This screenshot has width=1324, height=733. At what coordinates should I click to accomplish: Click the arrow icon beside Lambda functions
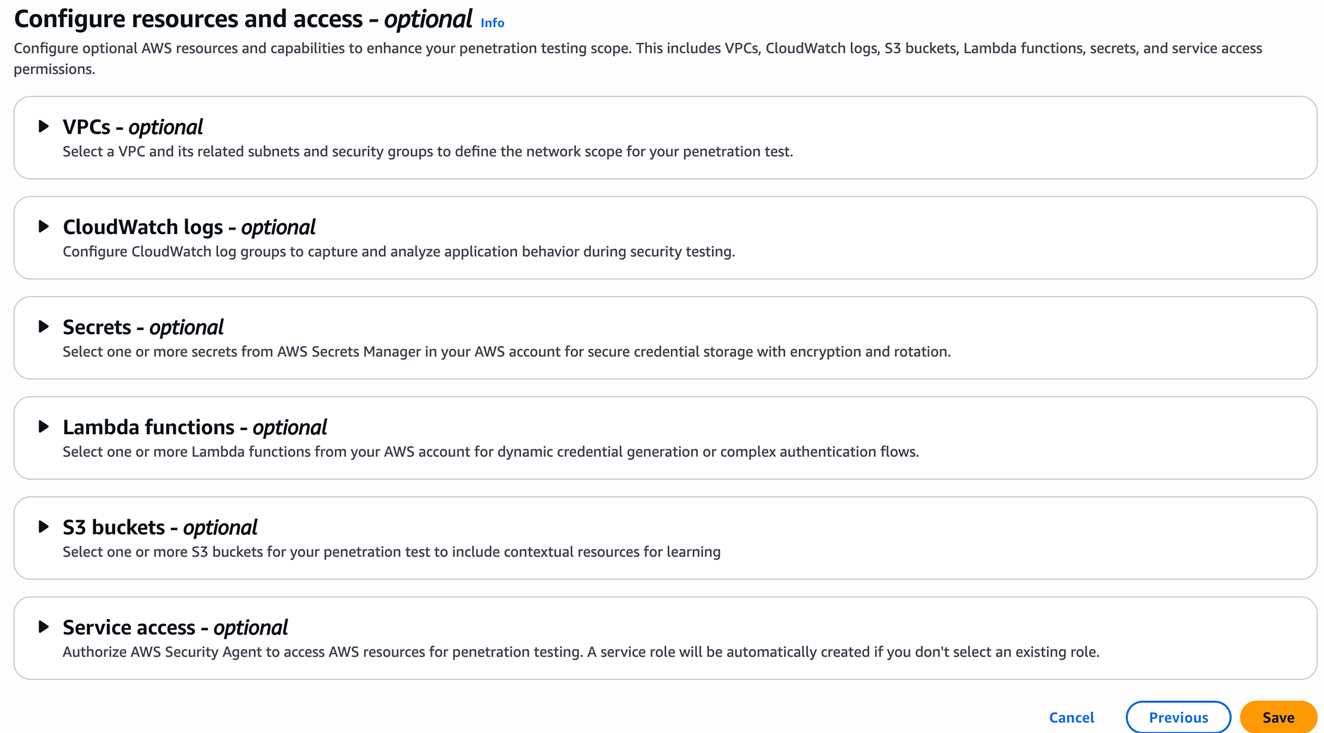point(44,427)
